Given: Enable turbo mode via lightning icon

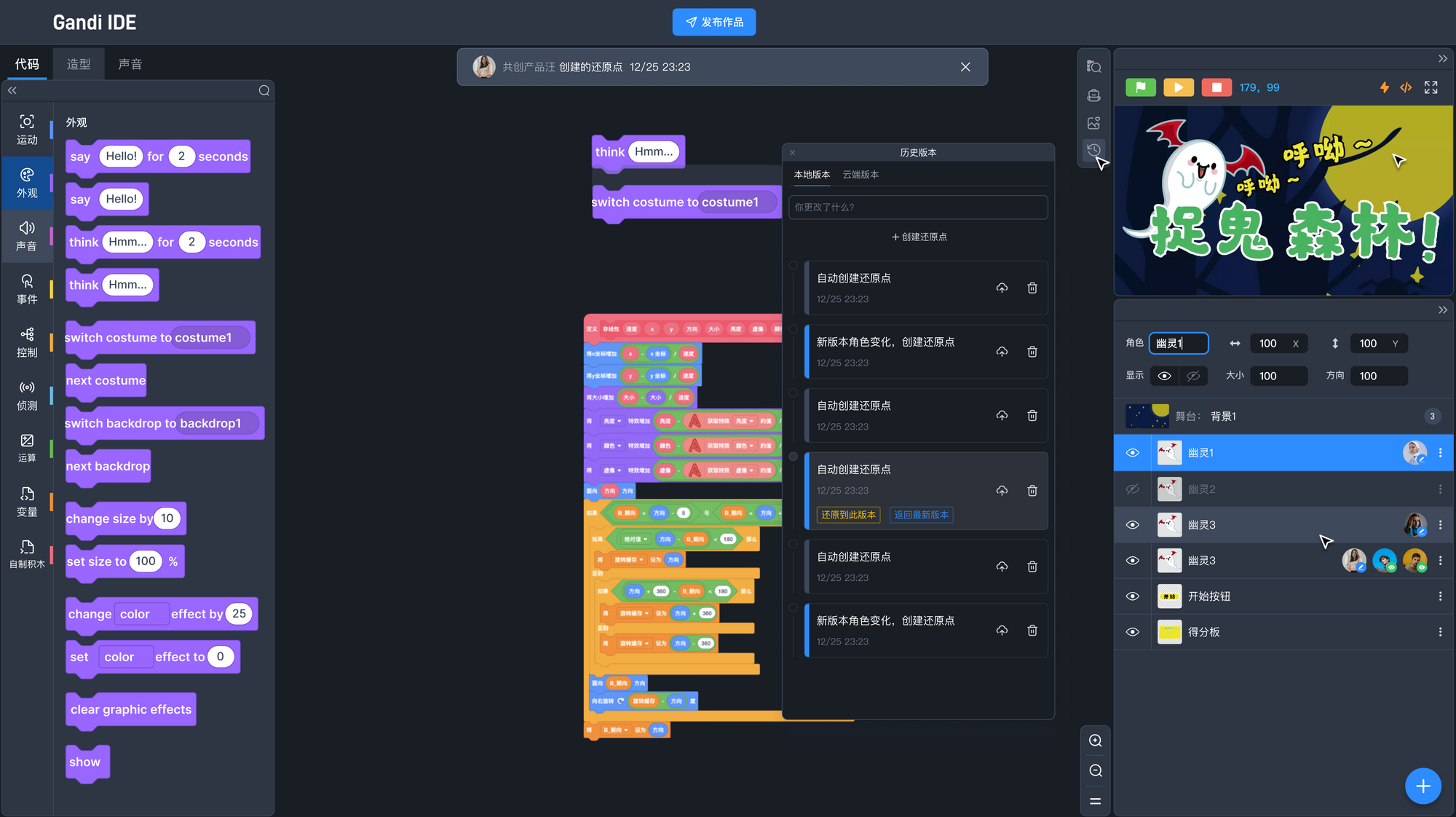Looking at the screenshot, I should pos(1384,87).
